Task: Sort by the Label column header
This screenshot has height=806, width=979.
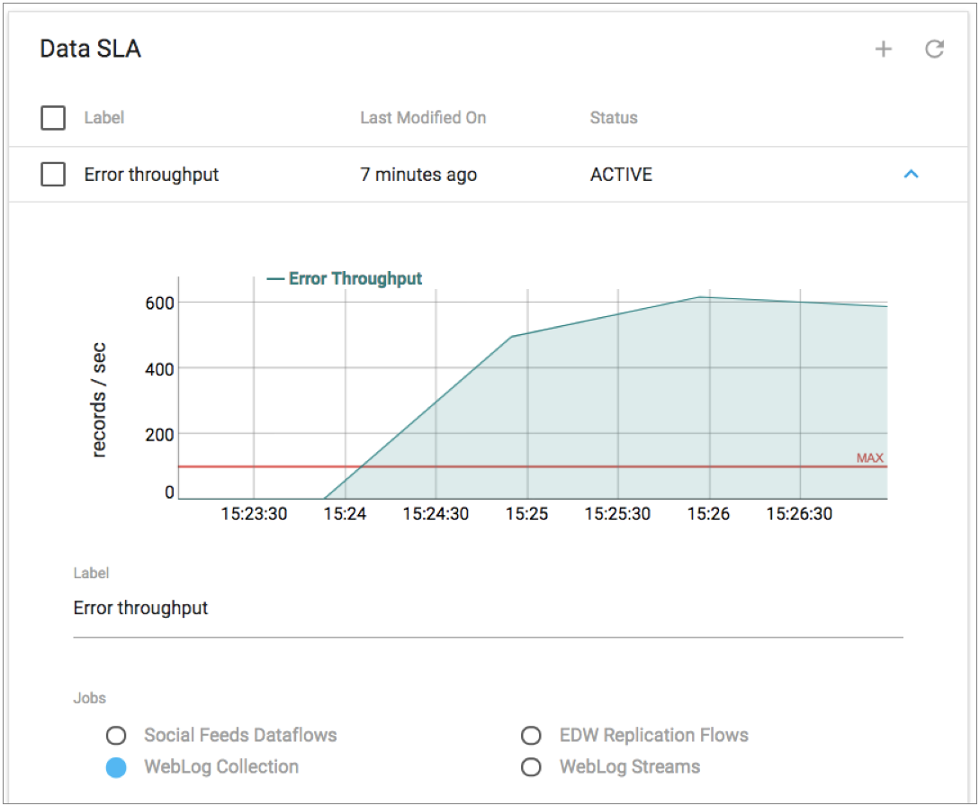Action: coord(103,118)
